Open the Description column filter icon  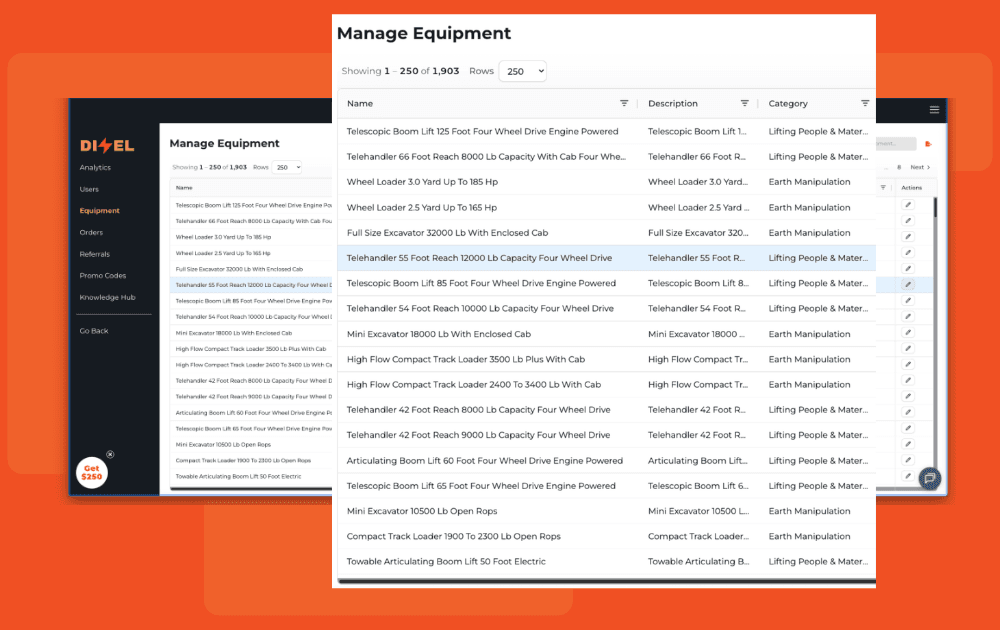tap(744, 103)
